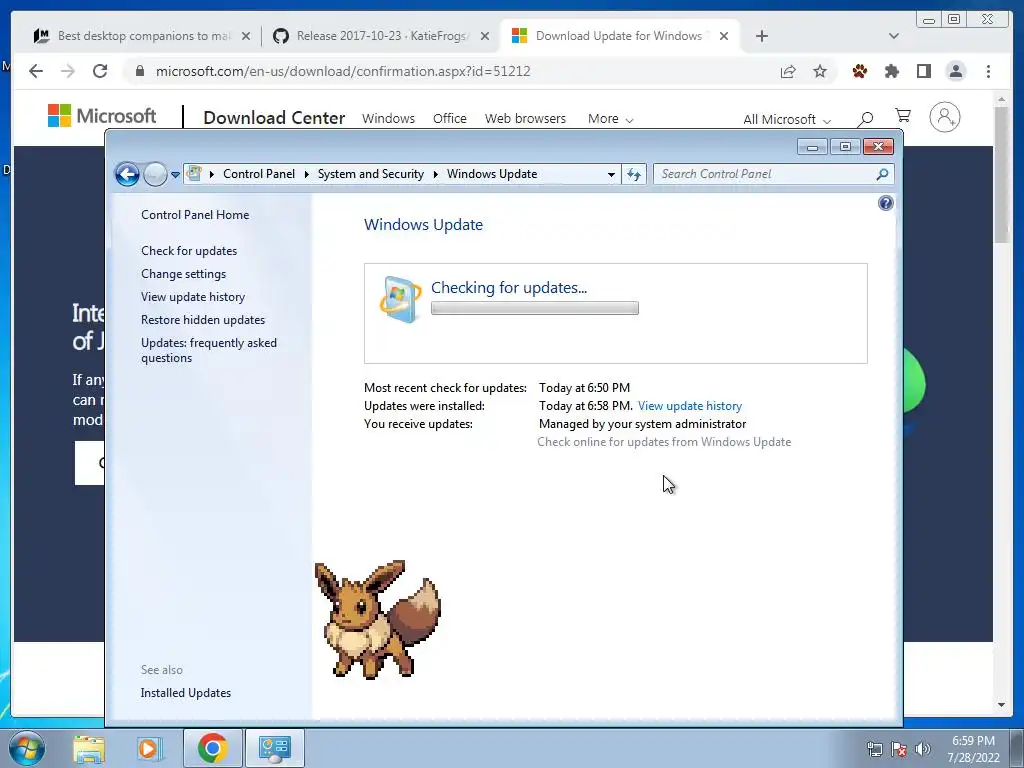Screen dimensions: 1024x768
Task: Expand Chrome tab search chevron
Action: [x=894, y=36]
